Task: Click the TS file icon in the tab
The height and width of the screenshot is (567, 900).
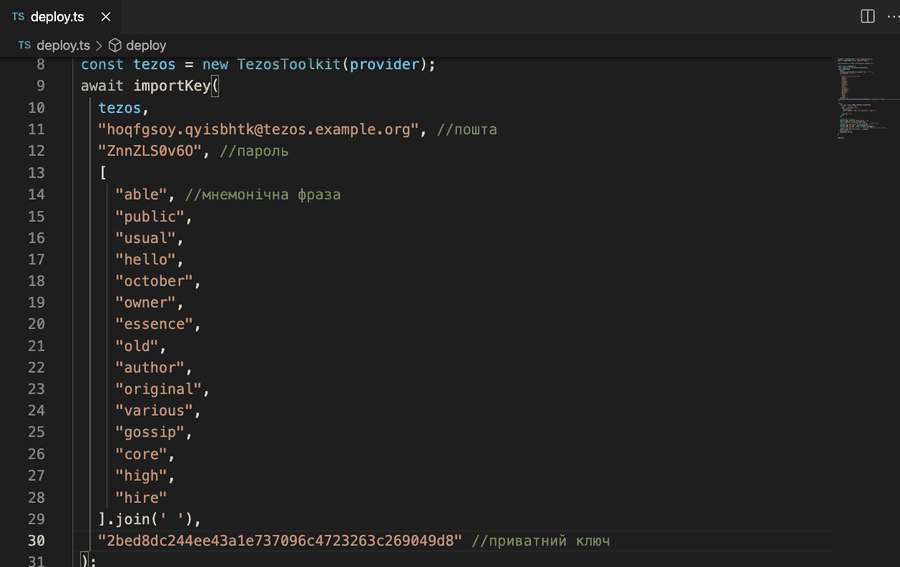Action: pyautogui.click(x=18, y=17)
